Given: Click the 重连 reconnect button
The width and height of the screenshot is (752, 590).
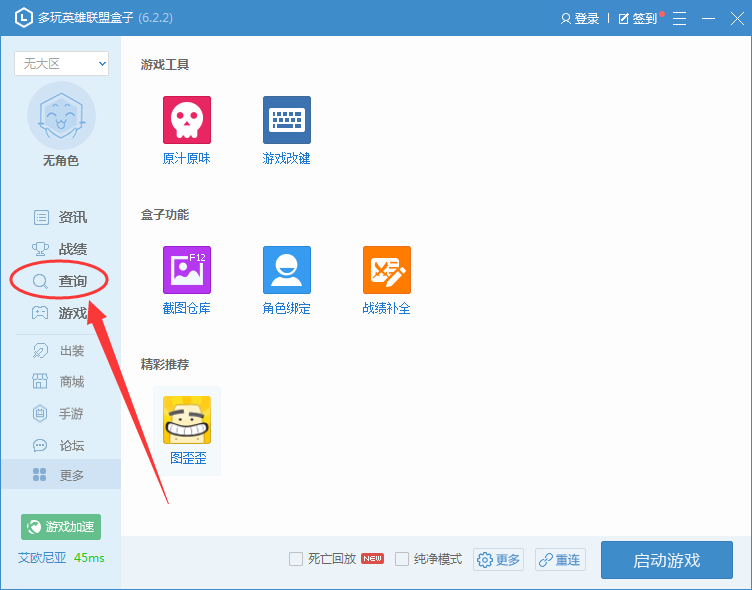Looking at the screenshot, I should click(x=560, y=560).
